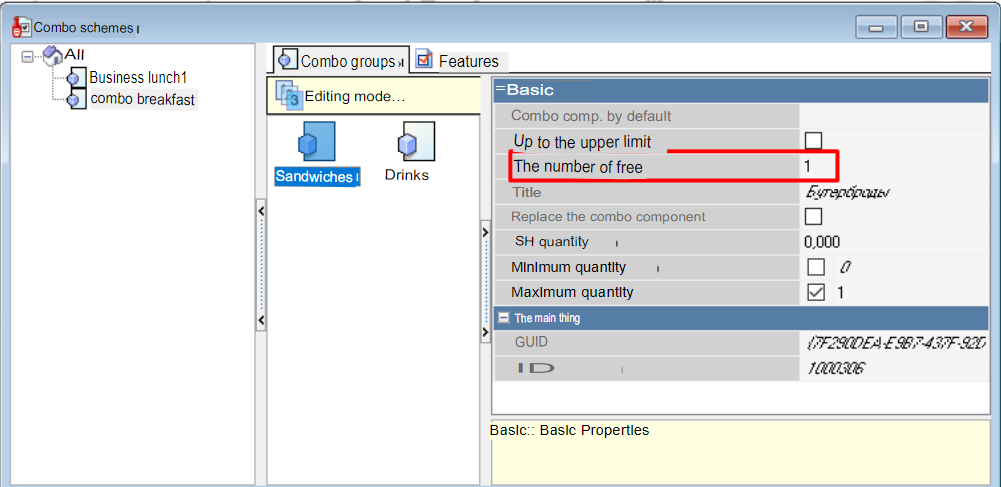The image size is (1001, 487).
Task: Check the Minimum quantity checkbox
Action: point(816,267)
